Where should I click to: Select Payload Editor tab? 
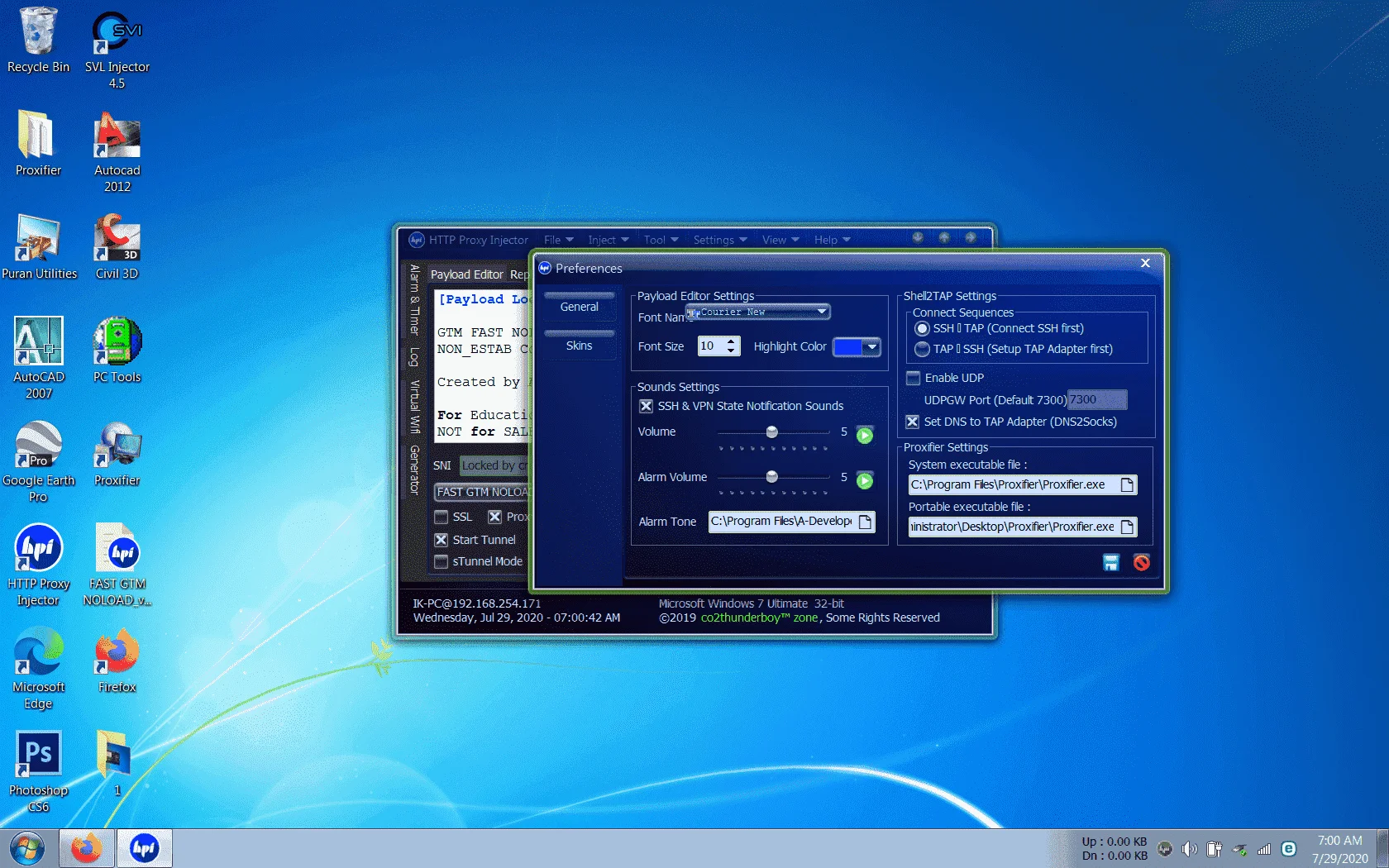466,274
